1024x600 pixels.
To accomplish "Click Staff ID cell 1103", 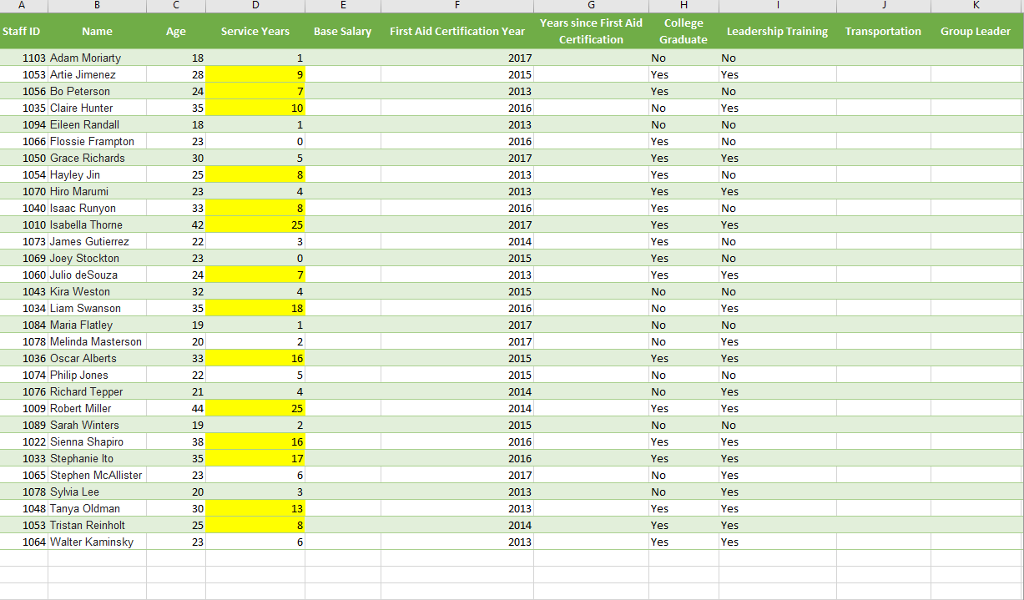I will (24, 58).
